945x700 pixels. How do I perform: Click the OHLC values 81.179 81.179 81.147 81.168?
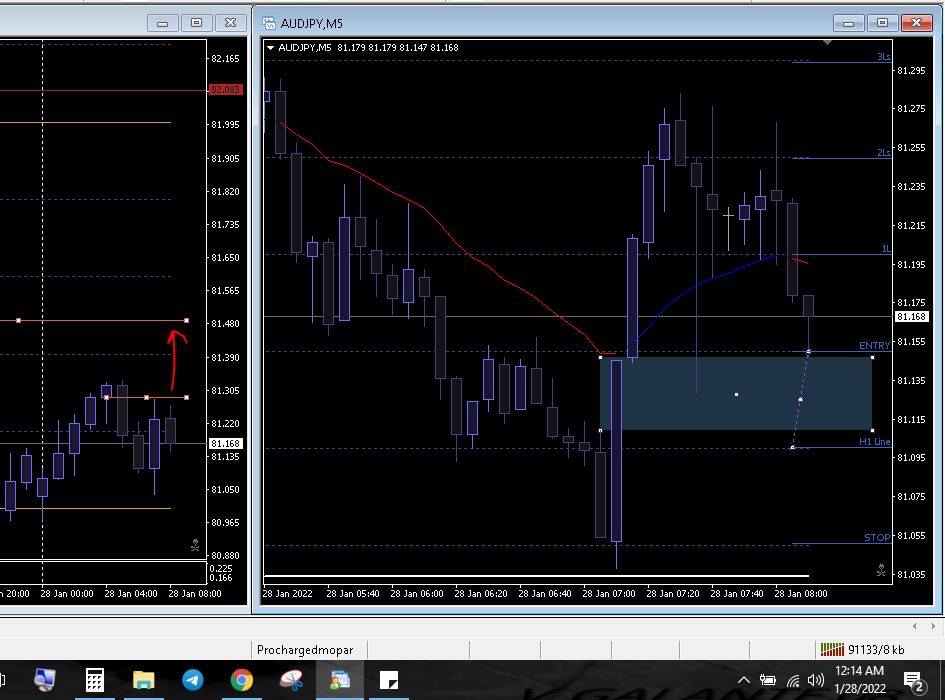[398, 48]
